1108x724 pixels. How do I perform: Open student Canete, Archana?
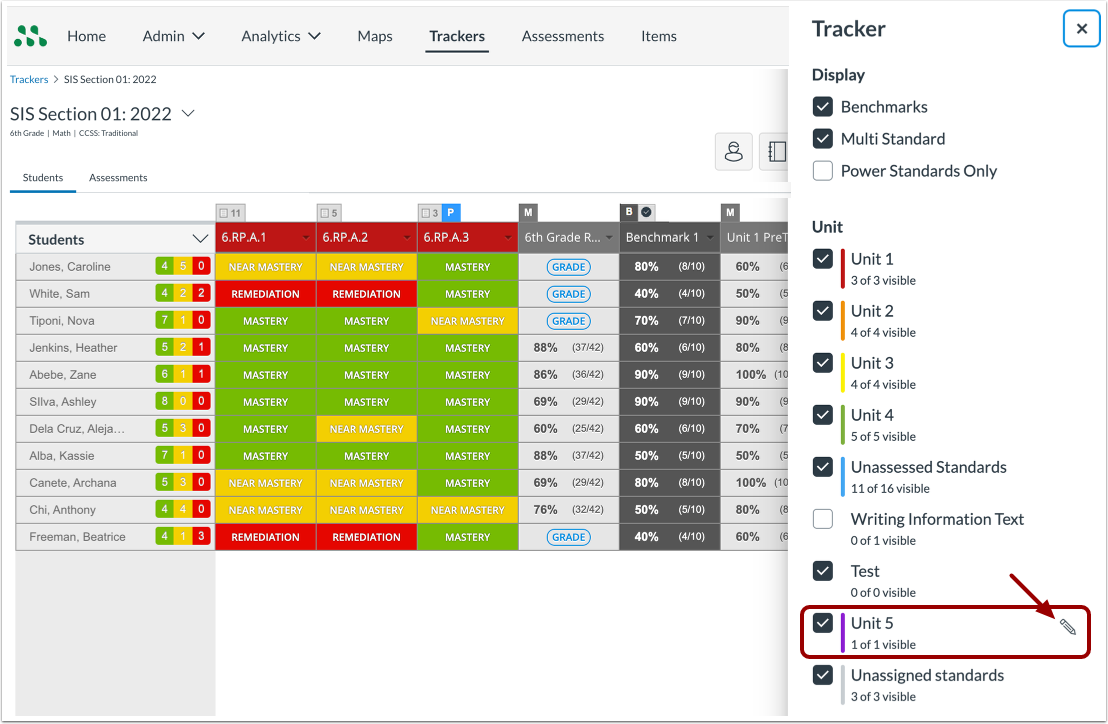coord(73,482)
